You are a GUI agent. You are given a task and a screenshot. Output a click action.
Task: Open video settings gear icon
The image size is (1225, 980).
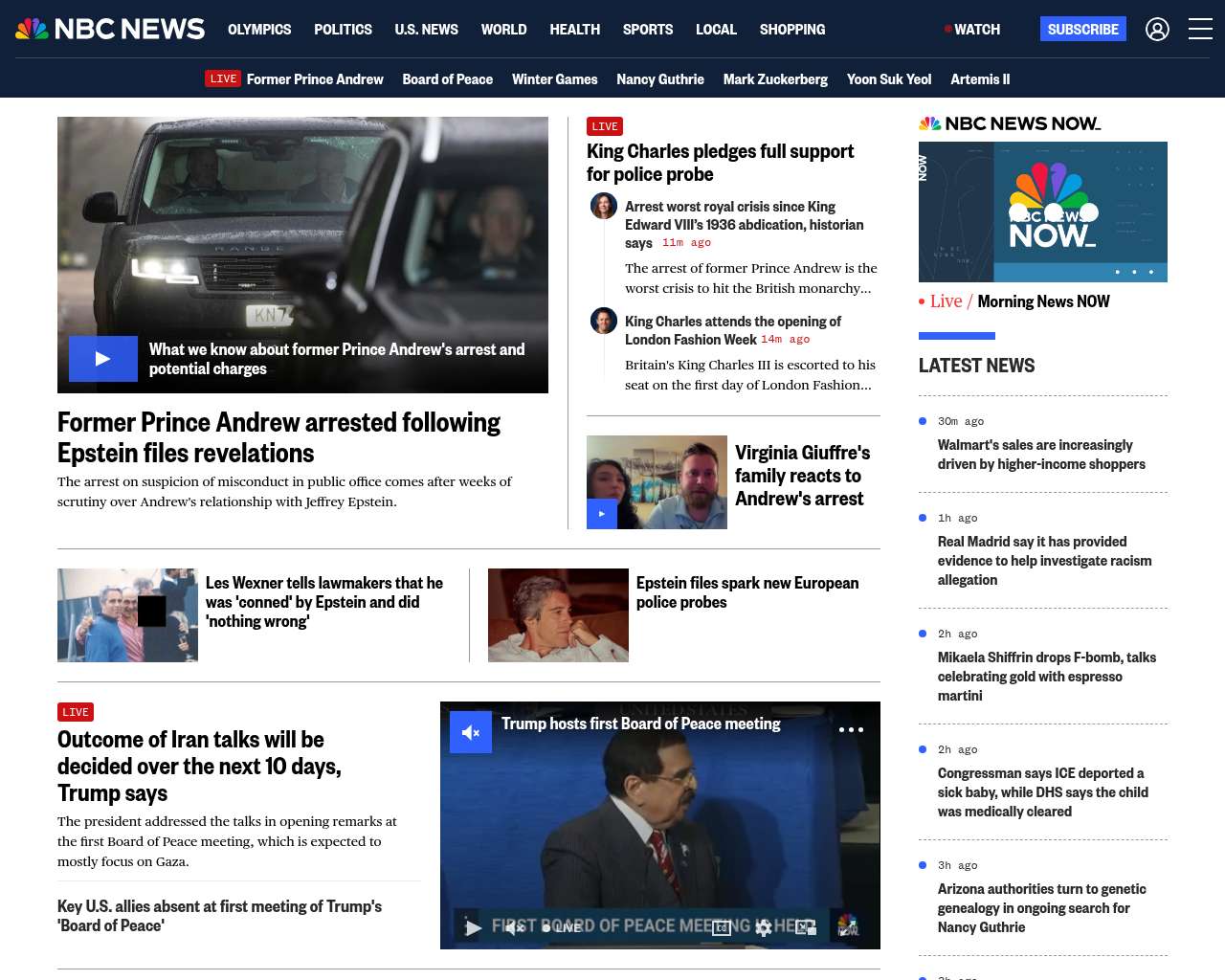pos(763,927)
